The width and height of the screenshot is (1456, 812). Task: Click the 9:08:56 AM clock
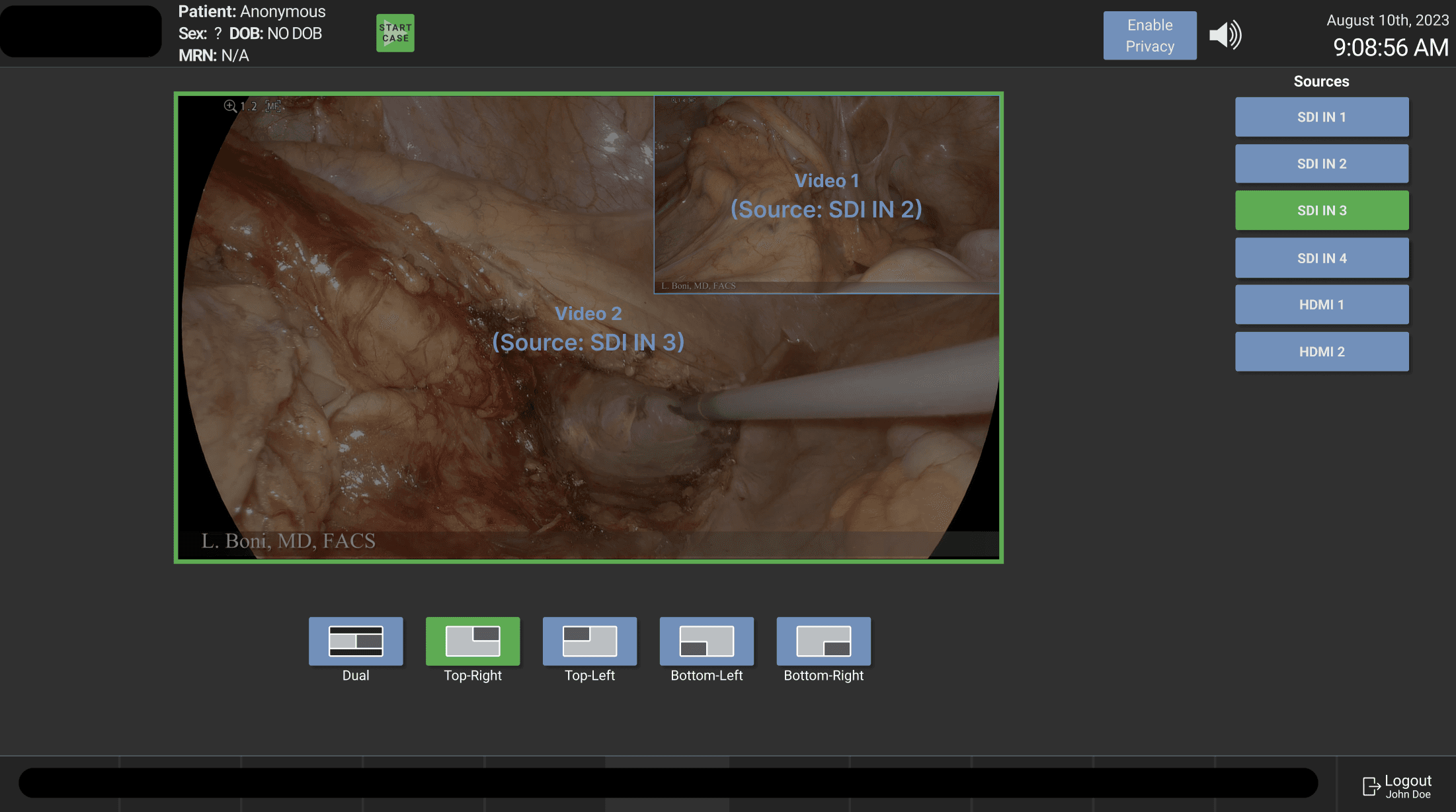(x=1391, y=48)
